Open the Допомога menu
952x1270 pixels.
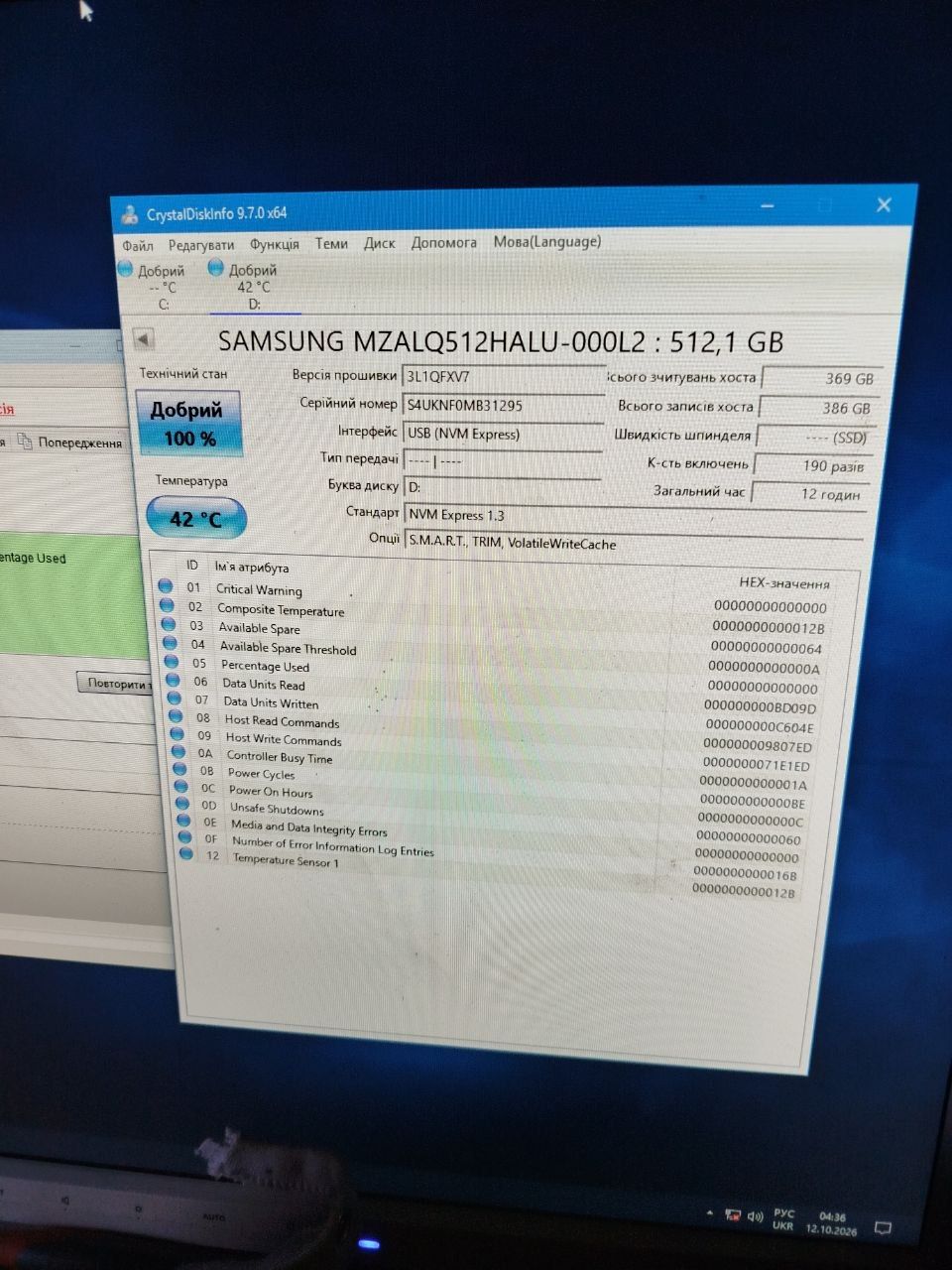pyautogui.click(x=444, y=242)
